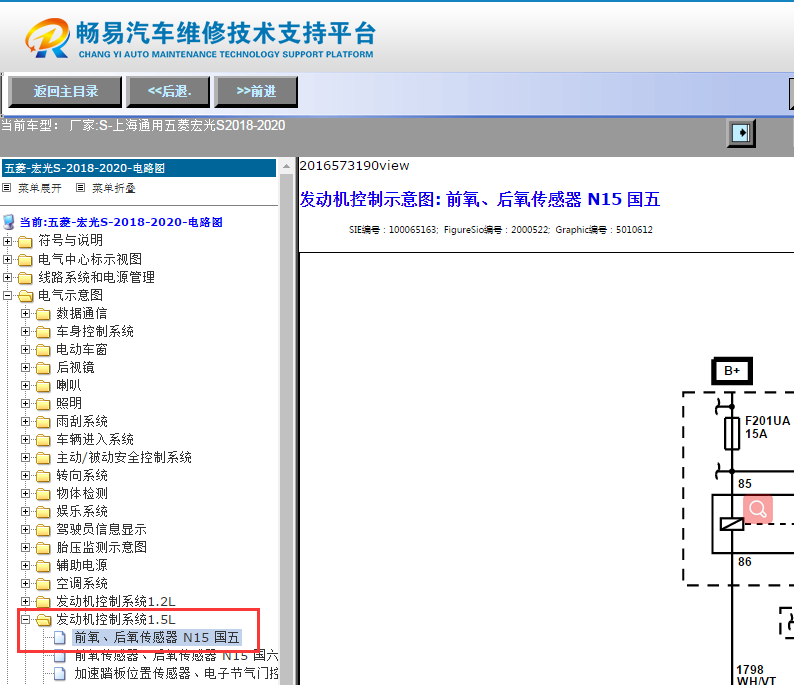The width and height of the screenshot is (794, 685).
Task: Expand the 车身控制系统 folder
Action: pos(25,331)
